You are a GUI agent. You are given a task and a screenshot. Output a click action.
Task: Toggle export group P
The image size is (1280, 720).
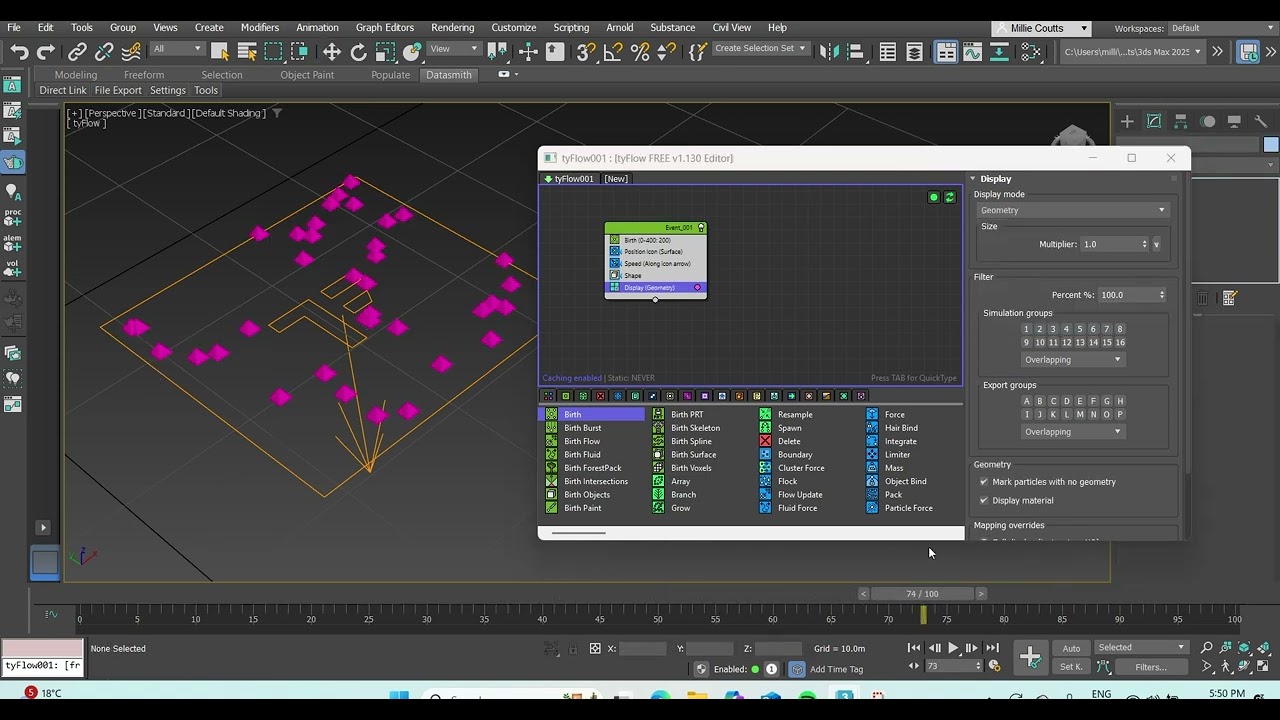(1120, 414)
